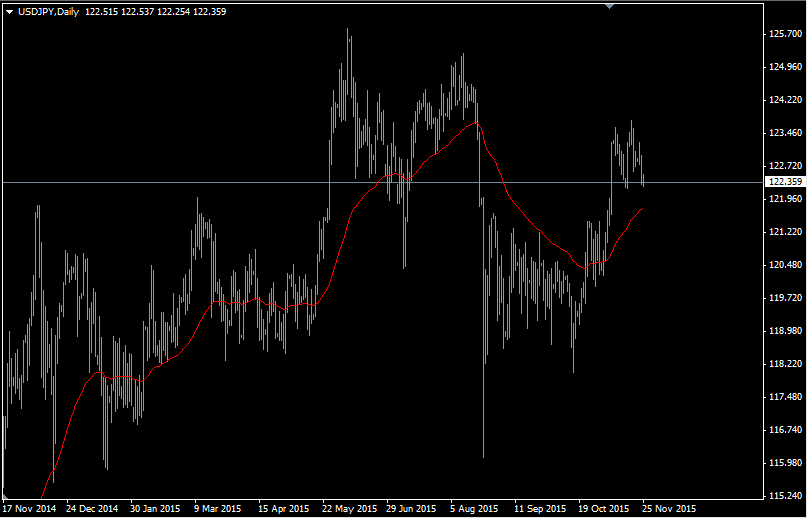This screenshot has width=807, height=518.
Task: Open the chart menu triangle beside USDJPY
Action: pyautogui.click(x=10, y=12)
